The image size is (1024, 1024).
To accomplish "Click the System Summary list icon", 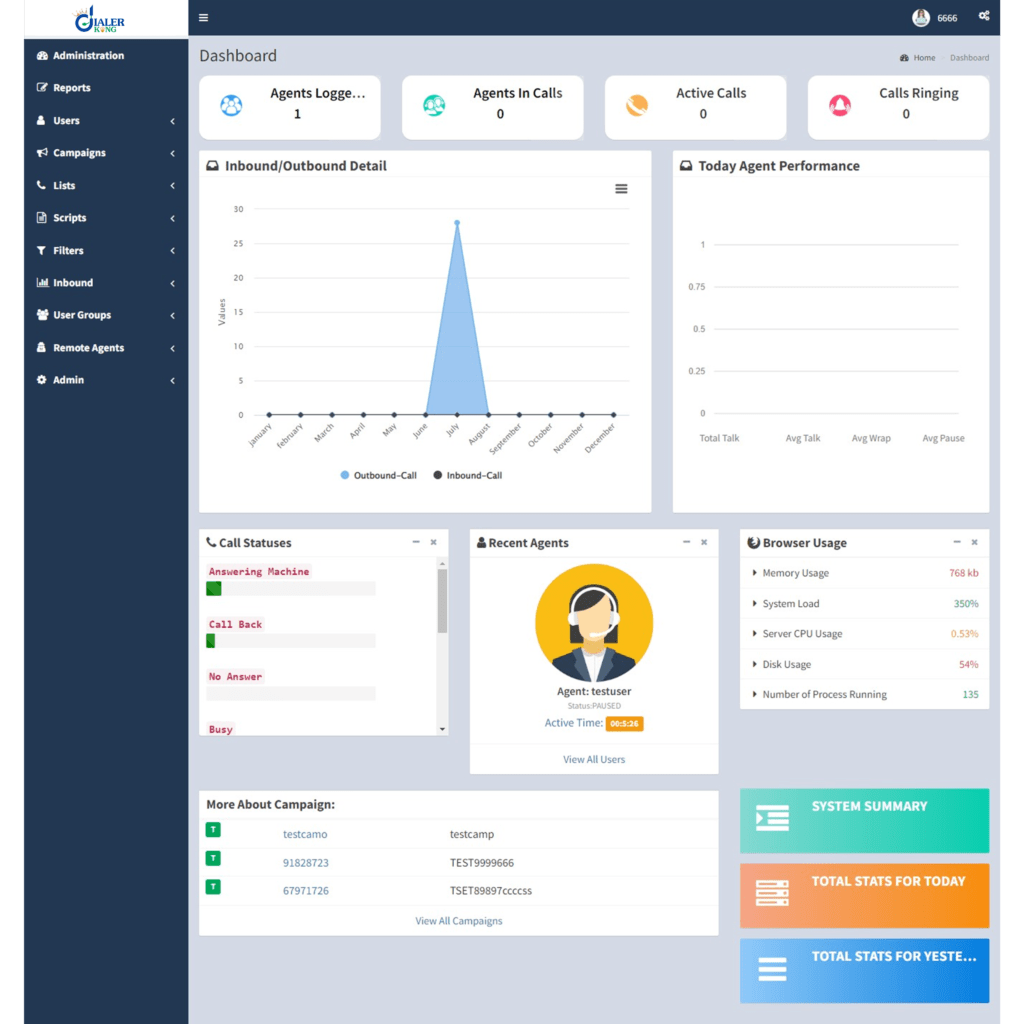I will point(772,818).
